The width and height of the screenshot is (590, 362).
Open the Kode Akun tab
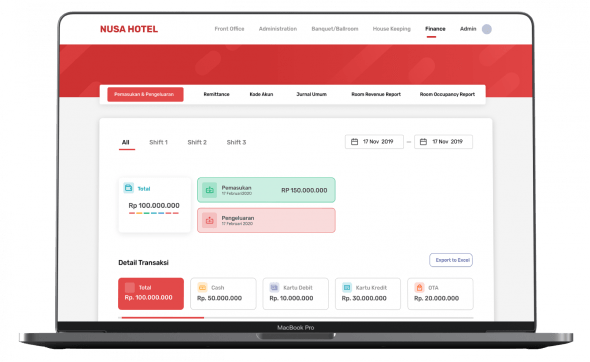tap(261, 94)
